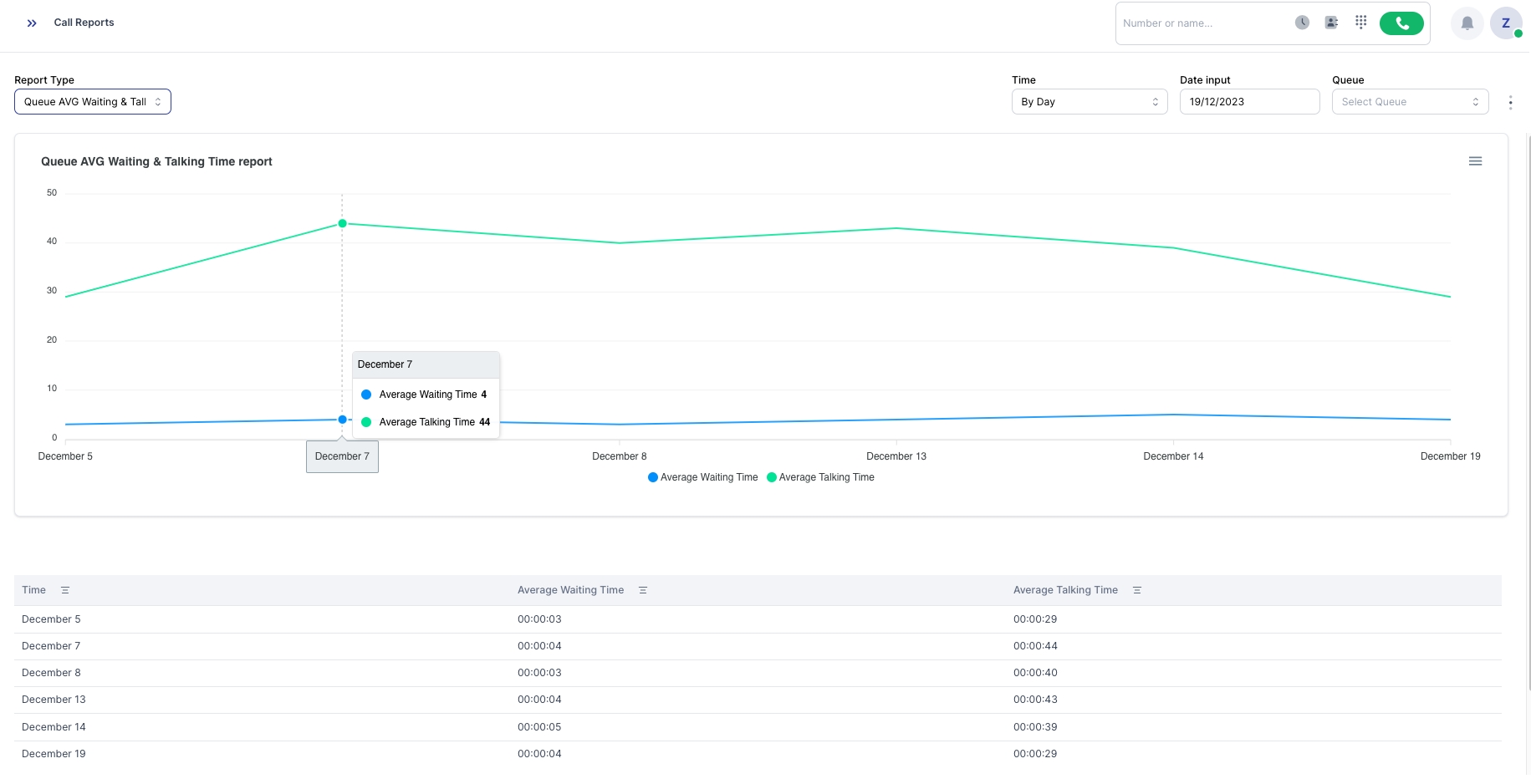Open the vertical three-dot options menu
Screen dimensions: 1531x784
(1509, 102)
